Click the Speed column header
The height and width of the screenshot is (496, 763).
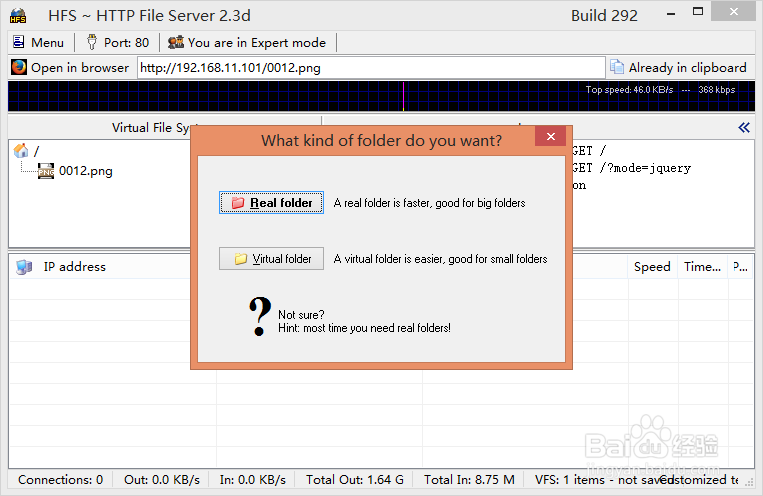point(652,267)
